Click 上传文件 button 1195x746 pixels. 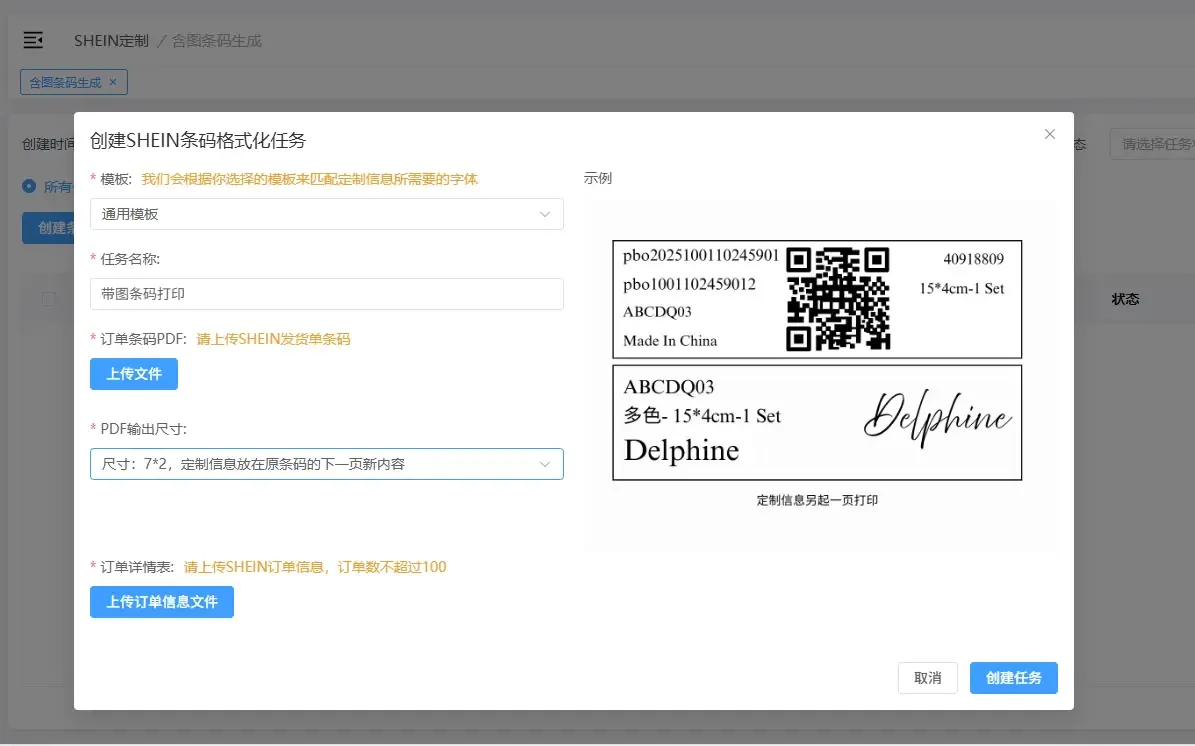[x=134, y=374]
